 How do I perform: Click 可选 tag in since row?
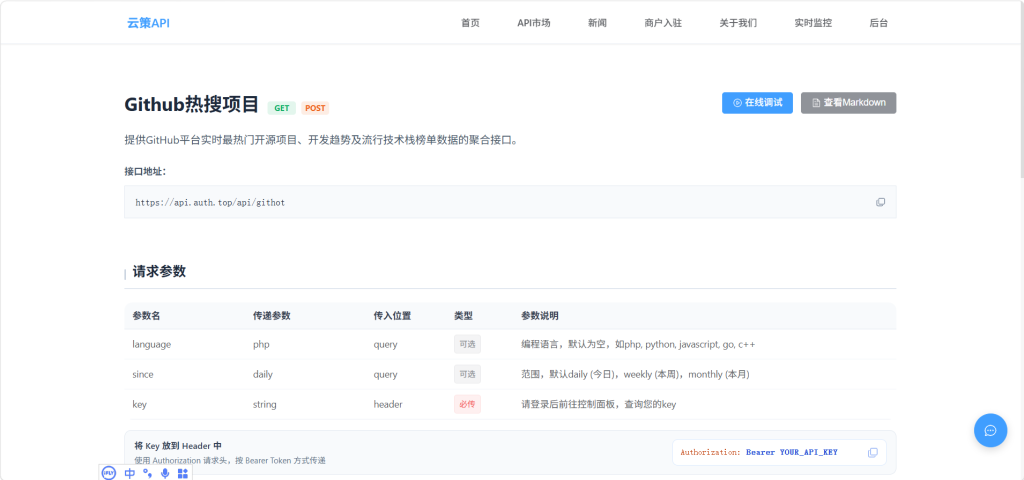click(x=468, y=374)
